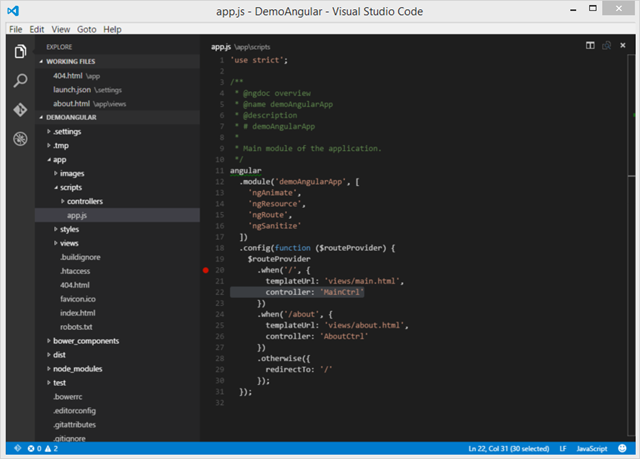Click the 'MainCtrl' string on line 22
The image size is (640, 459).
pyautogui.click(x=342, y=292)
